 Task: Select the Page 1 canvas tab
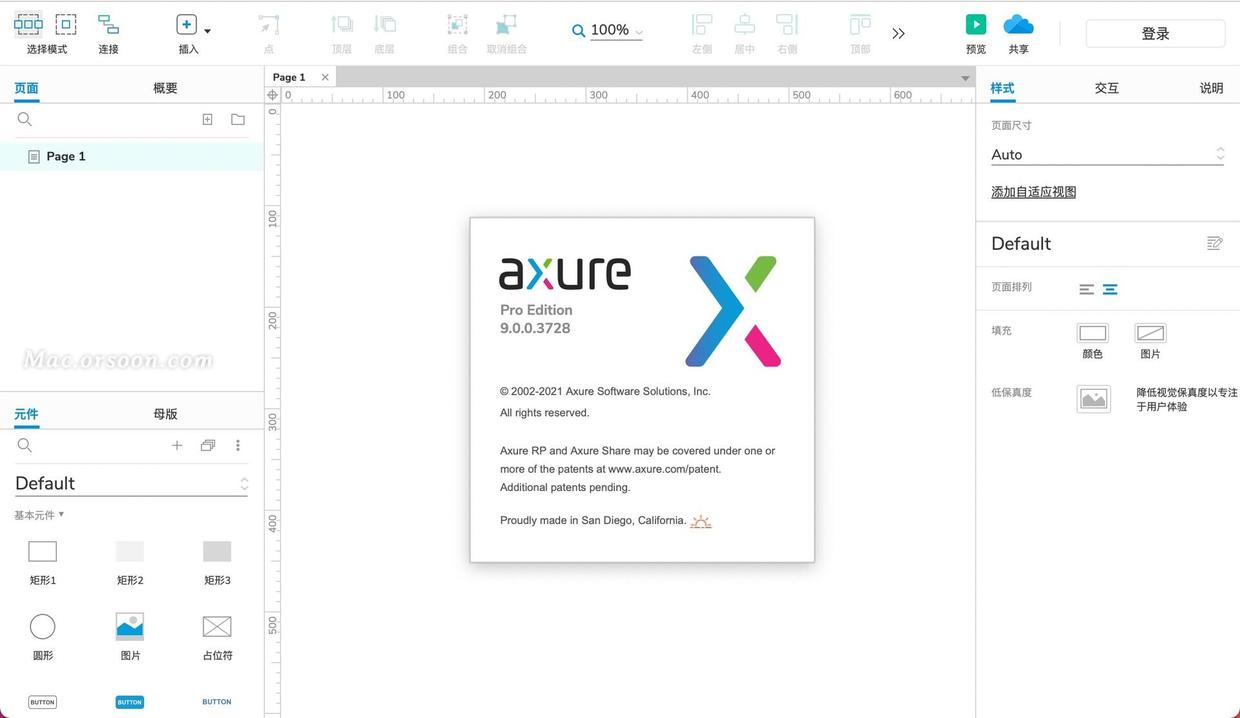(x=289, y=77)
